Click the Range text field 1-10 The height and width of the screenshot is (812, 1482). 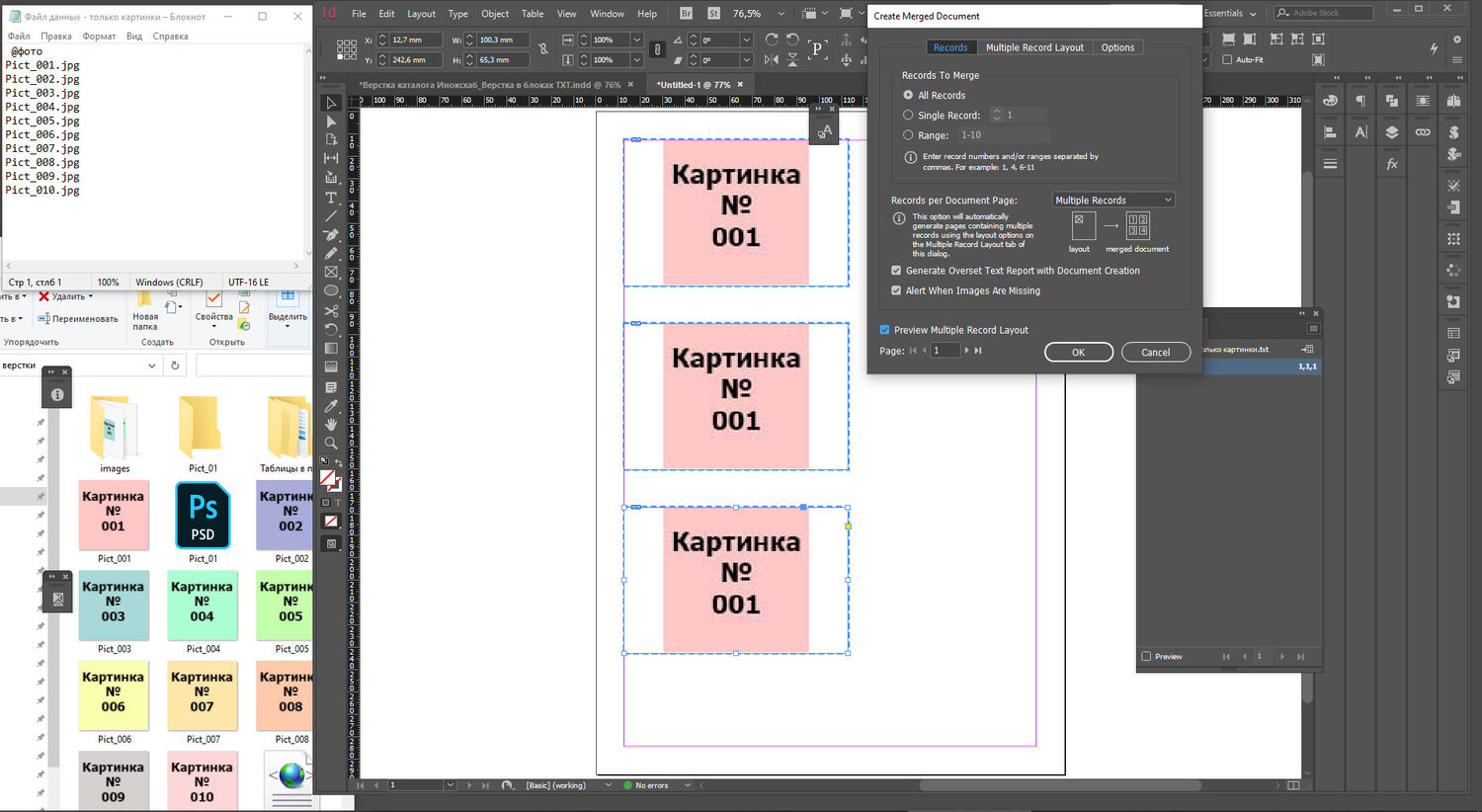tap(1003, 135)
